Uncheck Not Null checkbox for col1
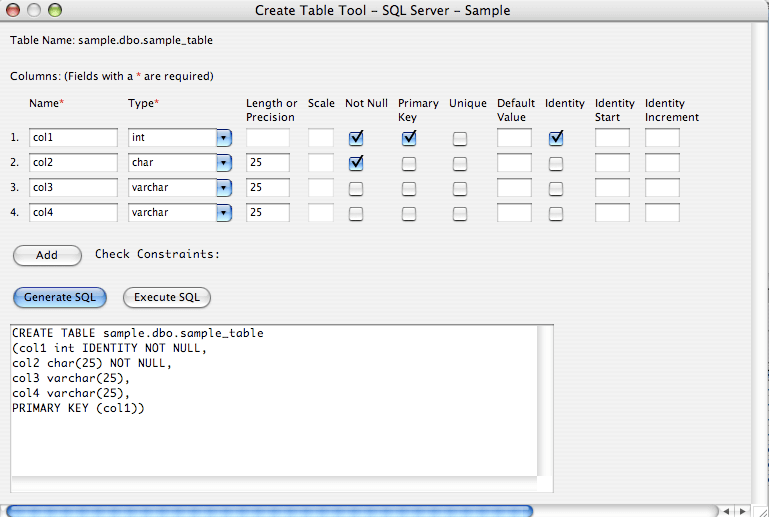Viewport: 769px width, 517px height. (x=356, y=138)
